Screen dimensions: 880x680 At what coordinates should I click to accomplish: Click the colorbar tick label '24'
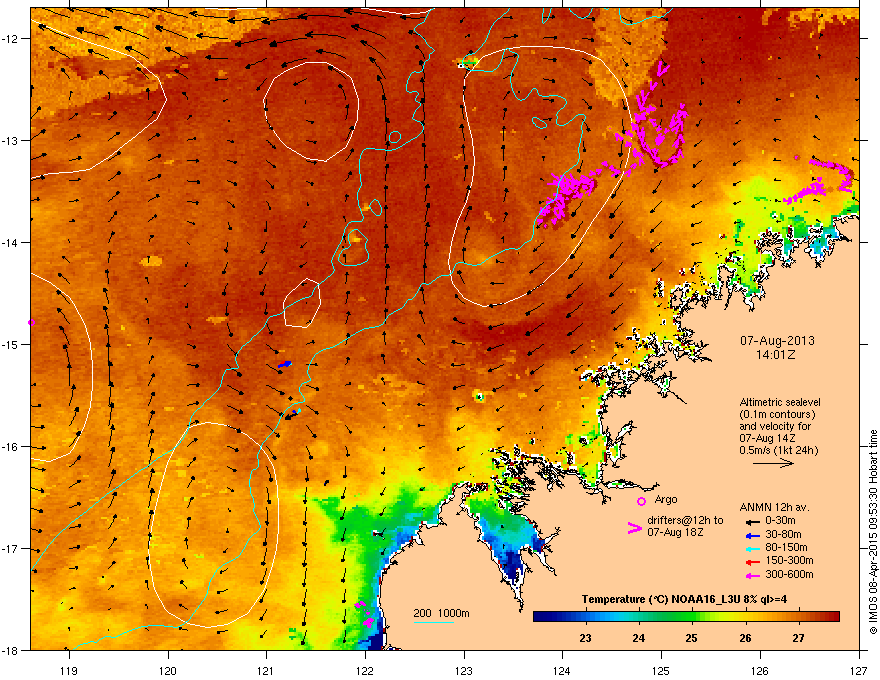coord(639,638)
